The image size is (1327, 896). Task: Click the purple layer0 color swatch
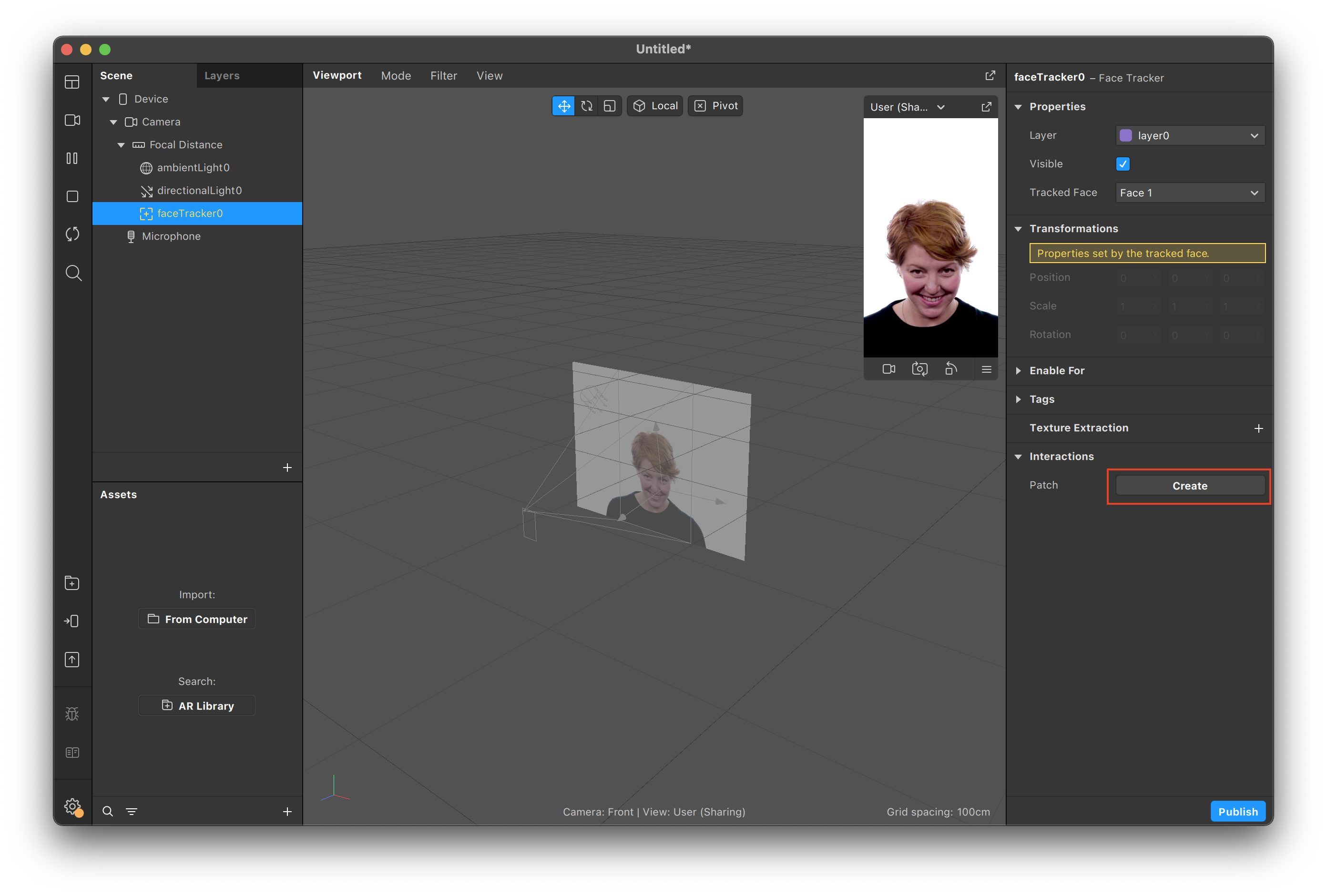pos(1125,135)
